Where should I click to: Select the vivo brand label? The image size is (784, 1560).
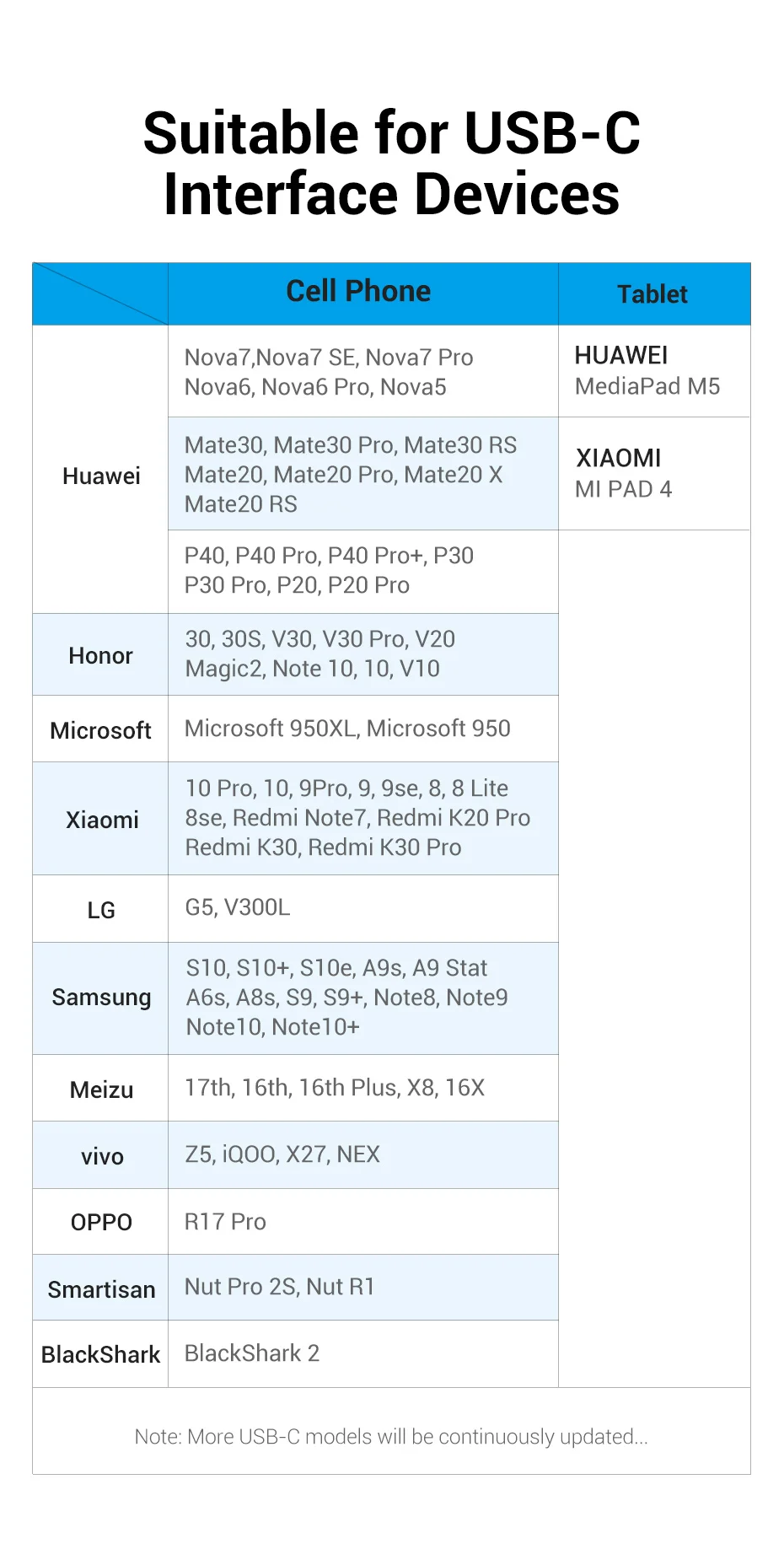(102, 1156)
